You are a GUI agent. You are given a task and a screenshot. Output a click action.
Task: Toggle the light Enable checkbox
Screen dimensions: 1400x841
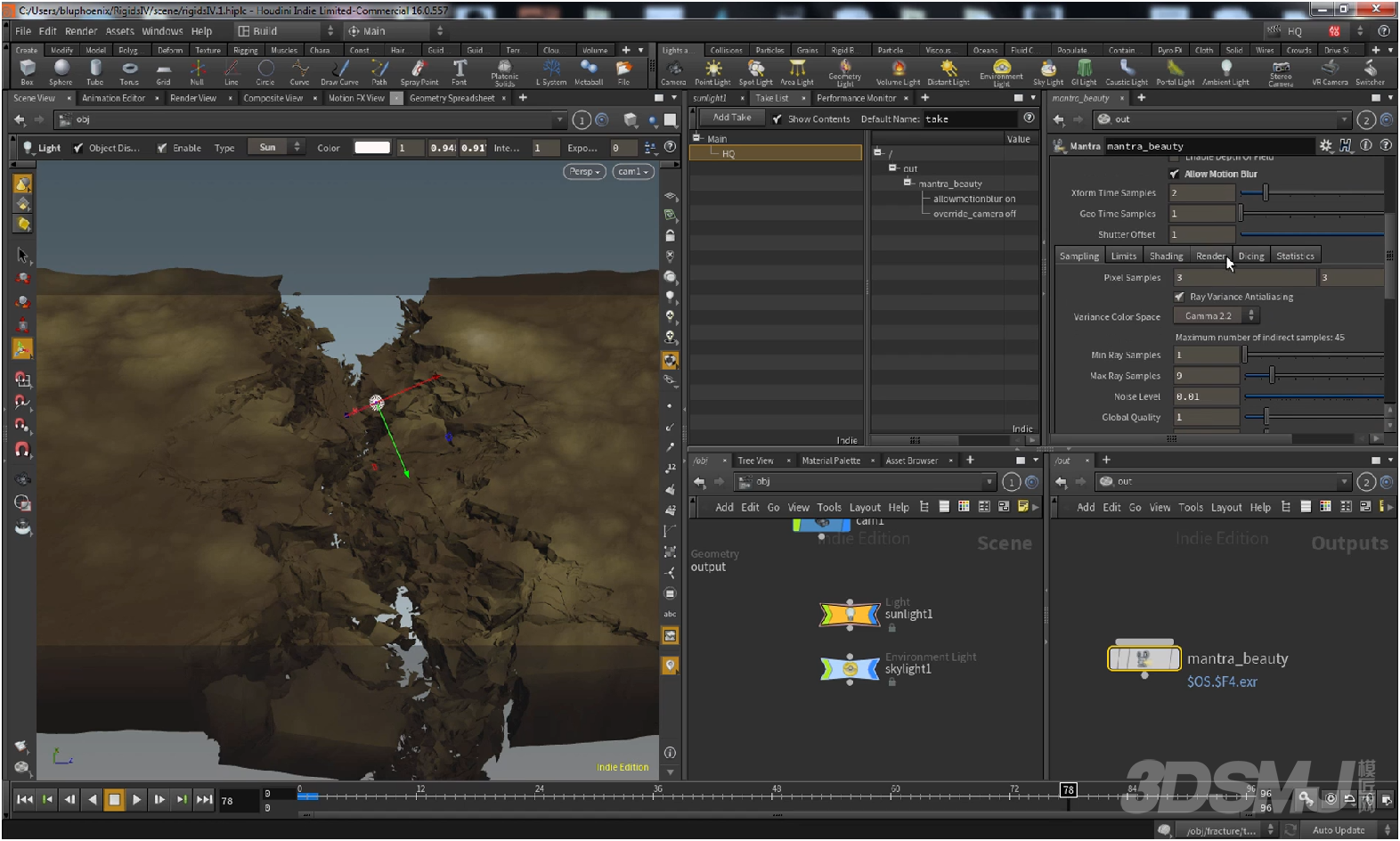[162, 148]
